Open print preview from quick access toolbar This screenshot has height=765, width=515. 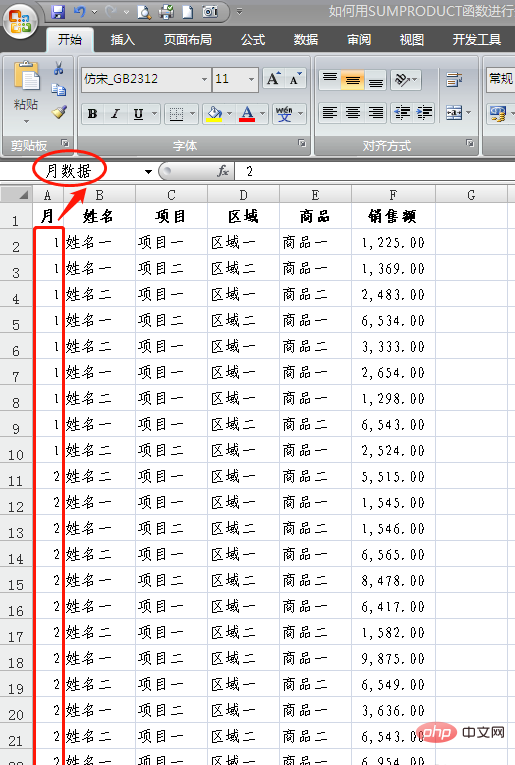[144, 12]
